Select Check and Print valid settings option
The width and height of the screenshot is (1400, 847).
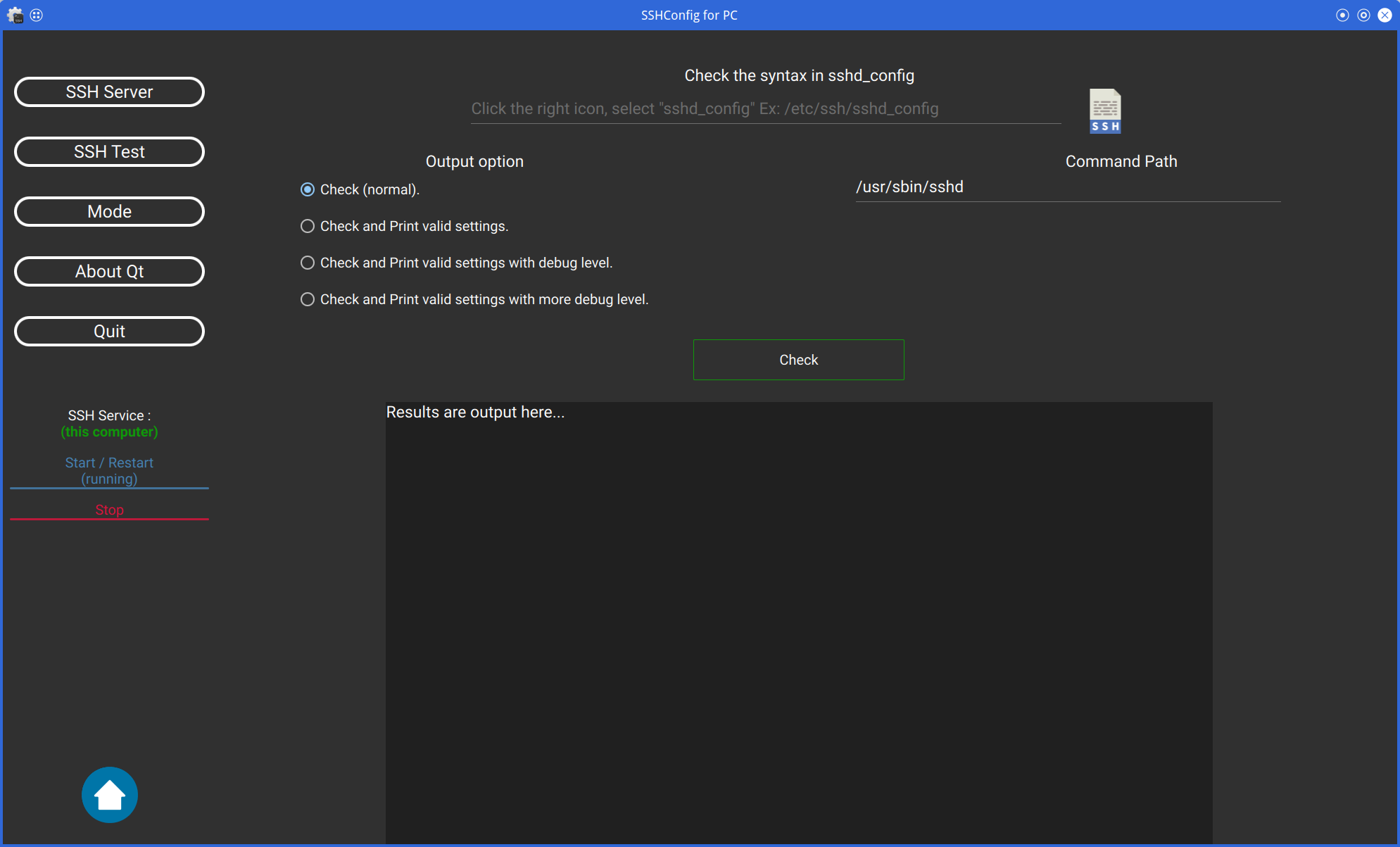click(308, 226)
